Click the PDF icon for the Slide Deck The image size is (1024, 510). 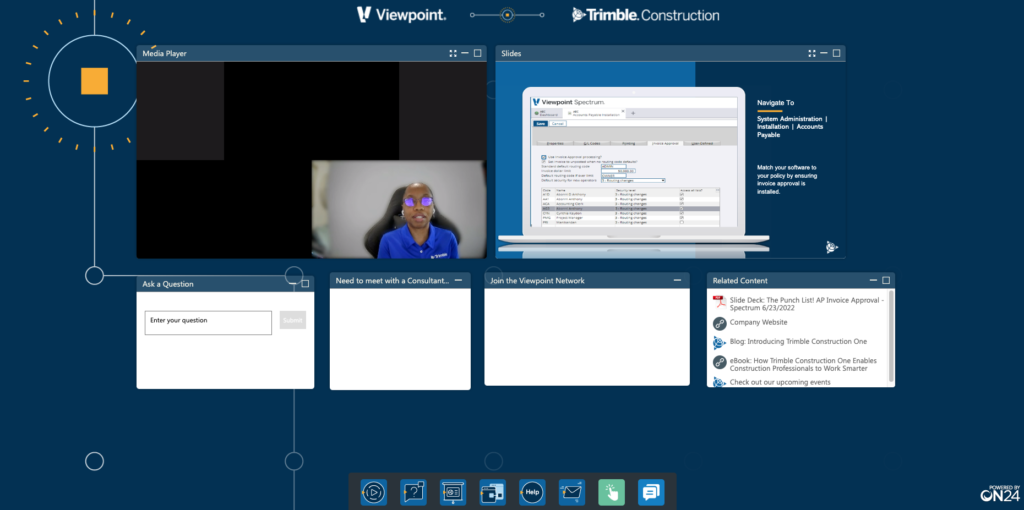coord(719,302)
